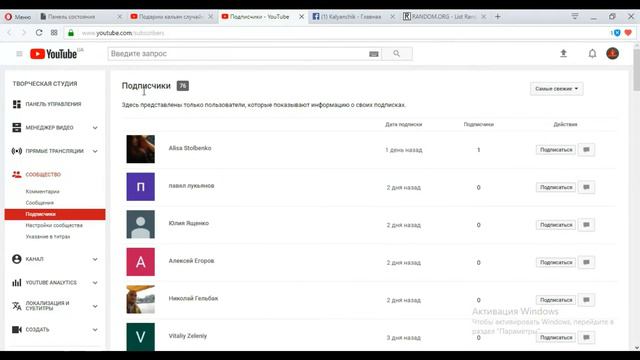640x360 pixels.
Task: Switch to Подарим кальян tab
Action: click(x=171, y=17)
